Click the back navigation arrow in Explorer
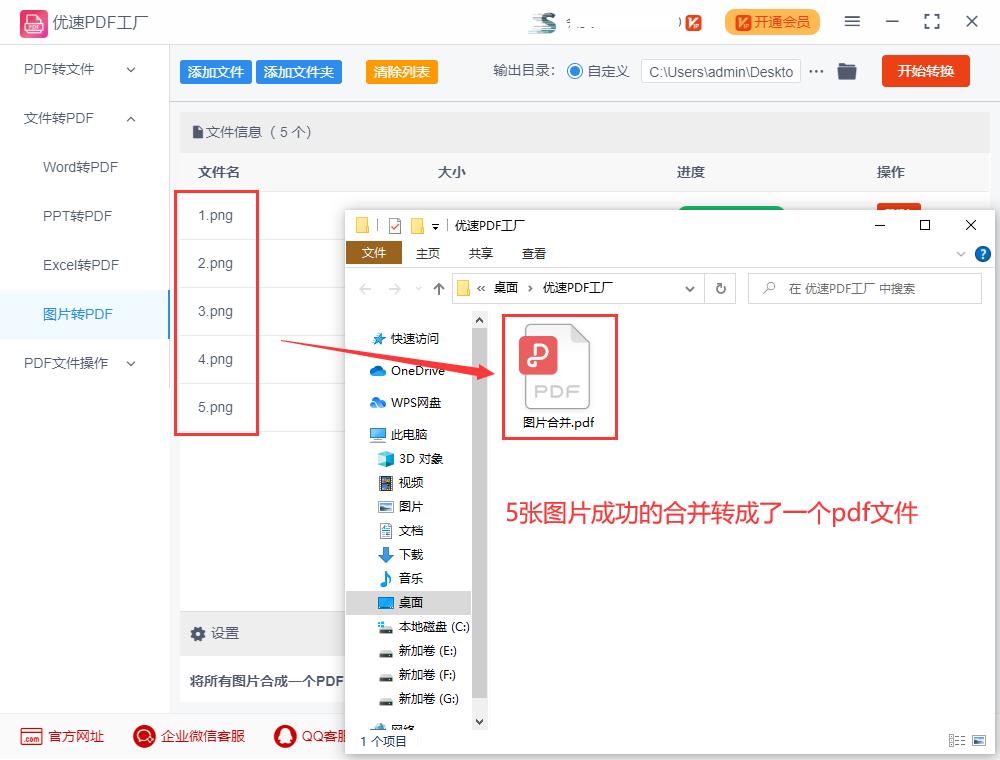This screenshot has height=760, width=1000. tap(365, 287)
